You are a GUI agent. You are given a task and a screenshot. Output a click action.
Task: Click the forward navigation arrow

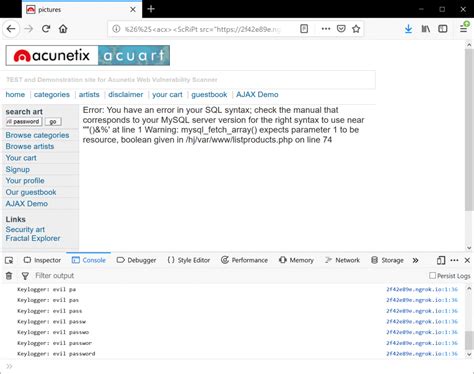[x=29, y=29]
